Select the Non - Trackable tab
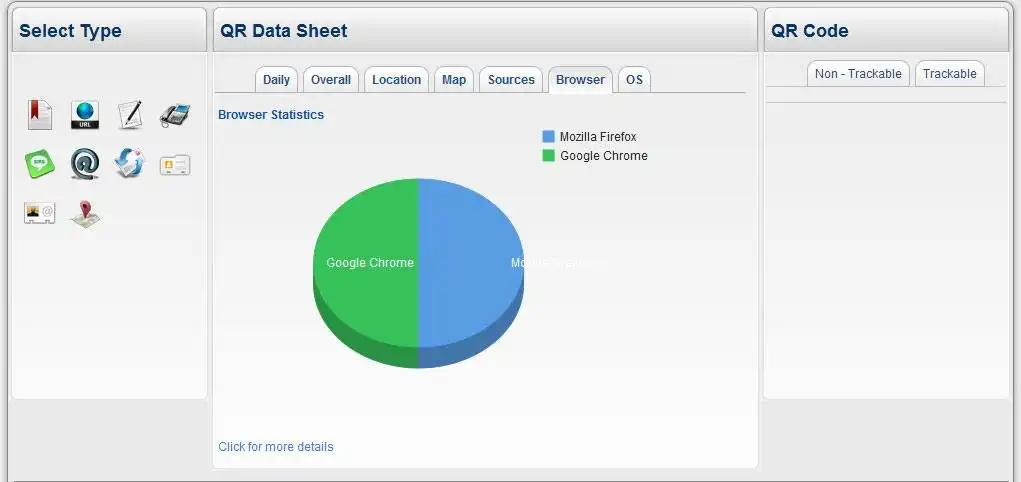1021x482 pixels. click(858, 74)
